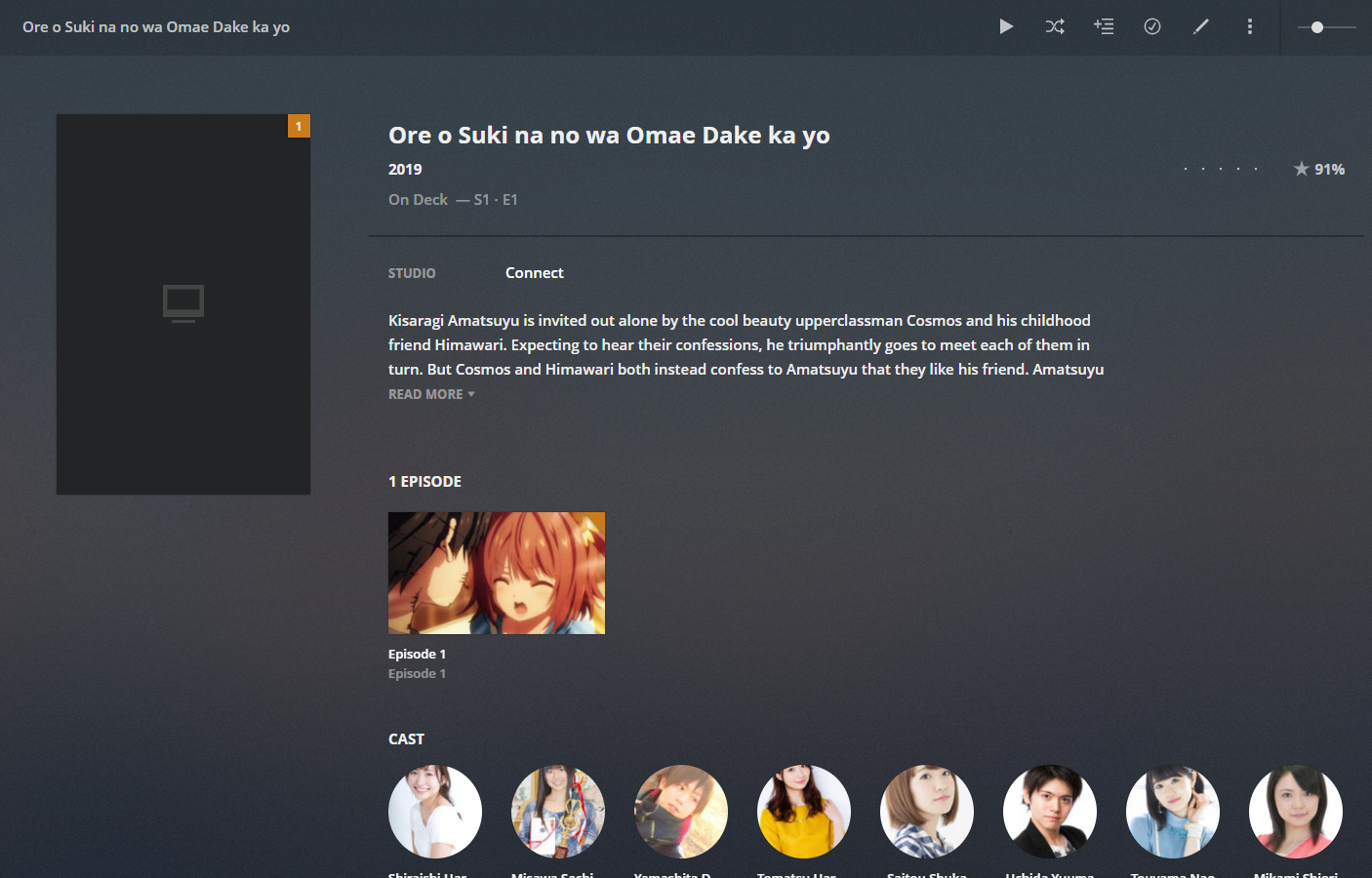Image resolution: width=1372 pixels, height=878 pixels.
Task: Play the show from the toolbar
Action: point(1006,26)
